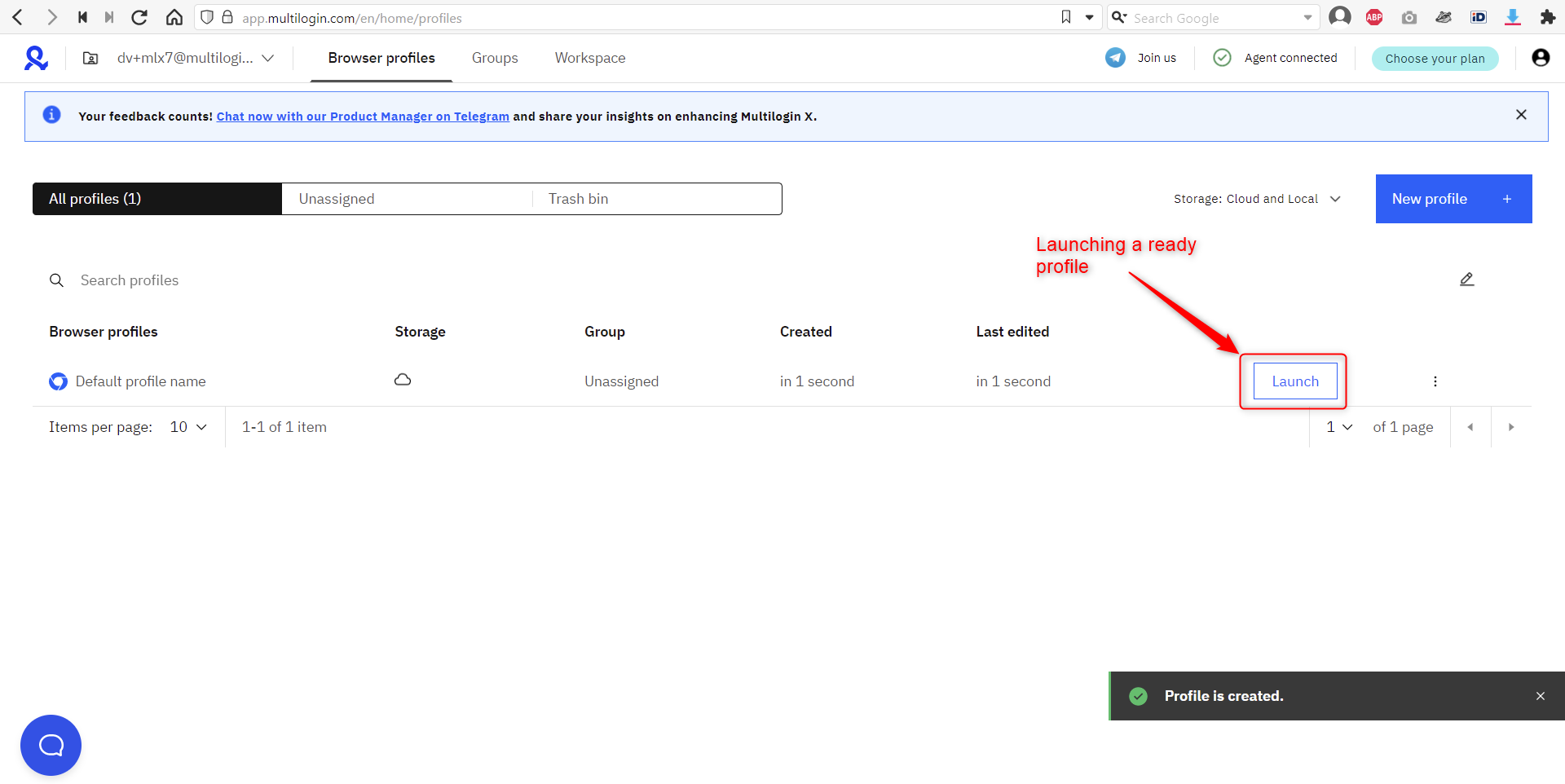
Task: Launch the Default profile name profile
Action: [x=1295, y=381]
